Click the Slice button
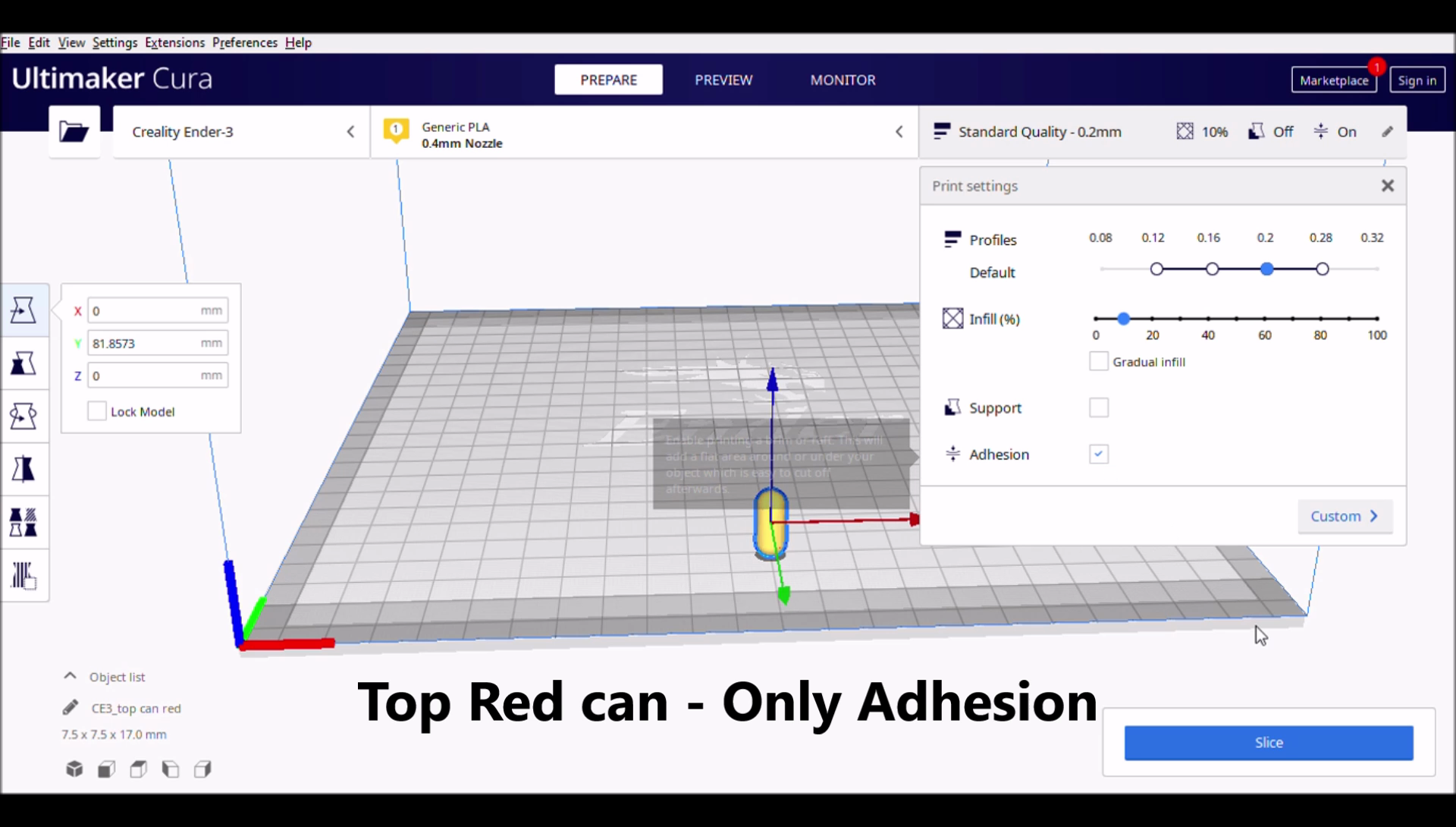Image resolution: width=1456 pixels, height=827 pixels. point(1268,743)
